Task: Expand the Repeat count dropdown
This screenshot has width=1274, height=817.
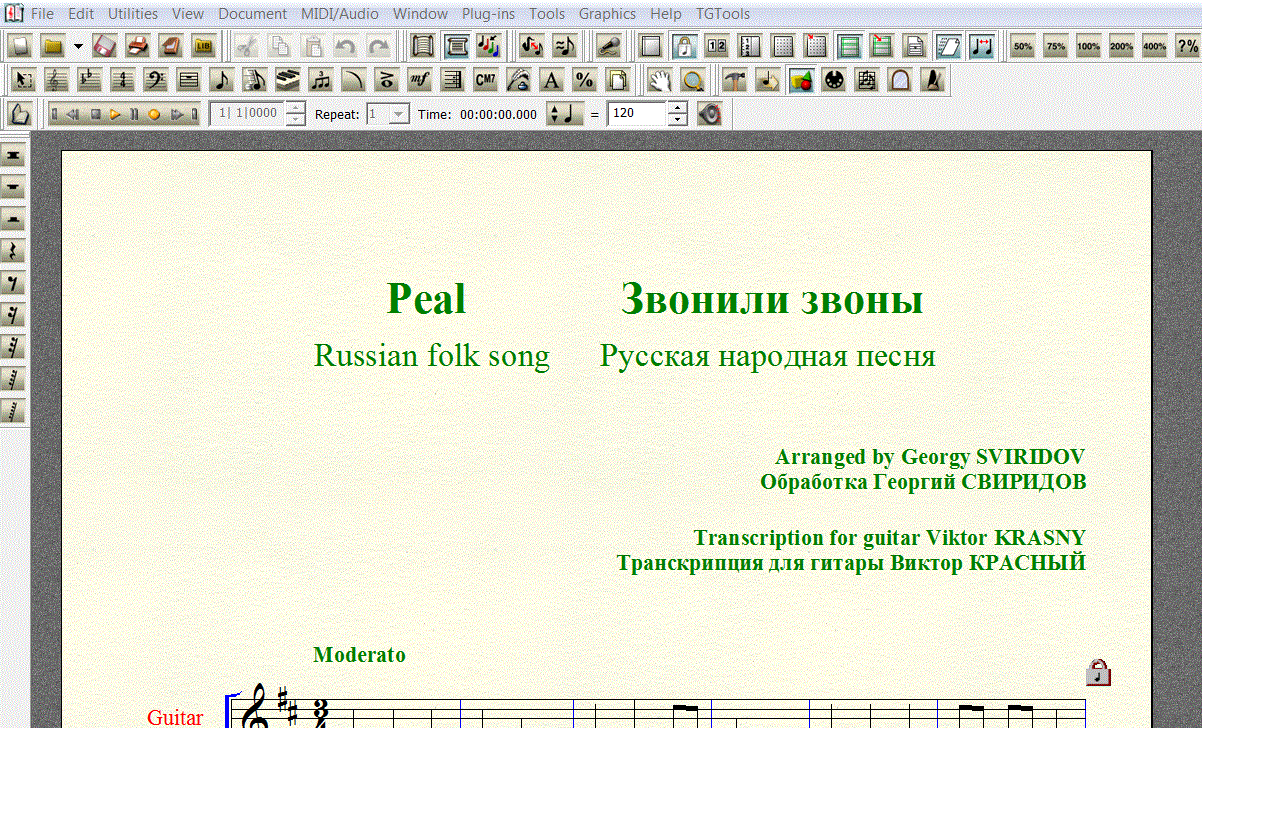Action: (x=399, y=114)
